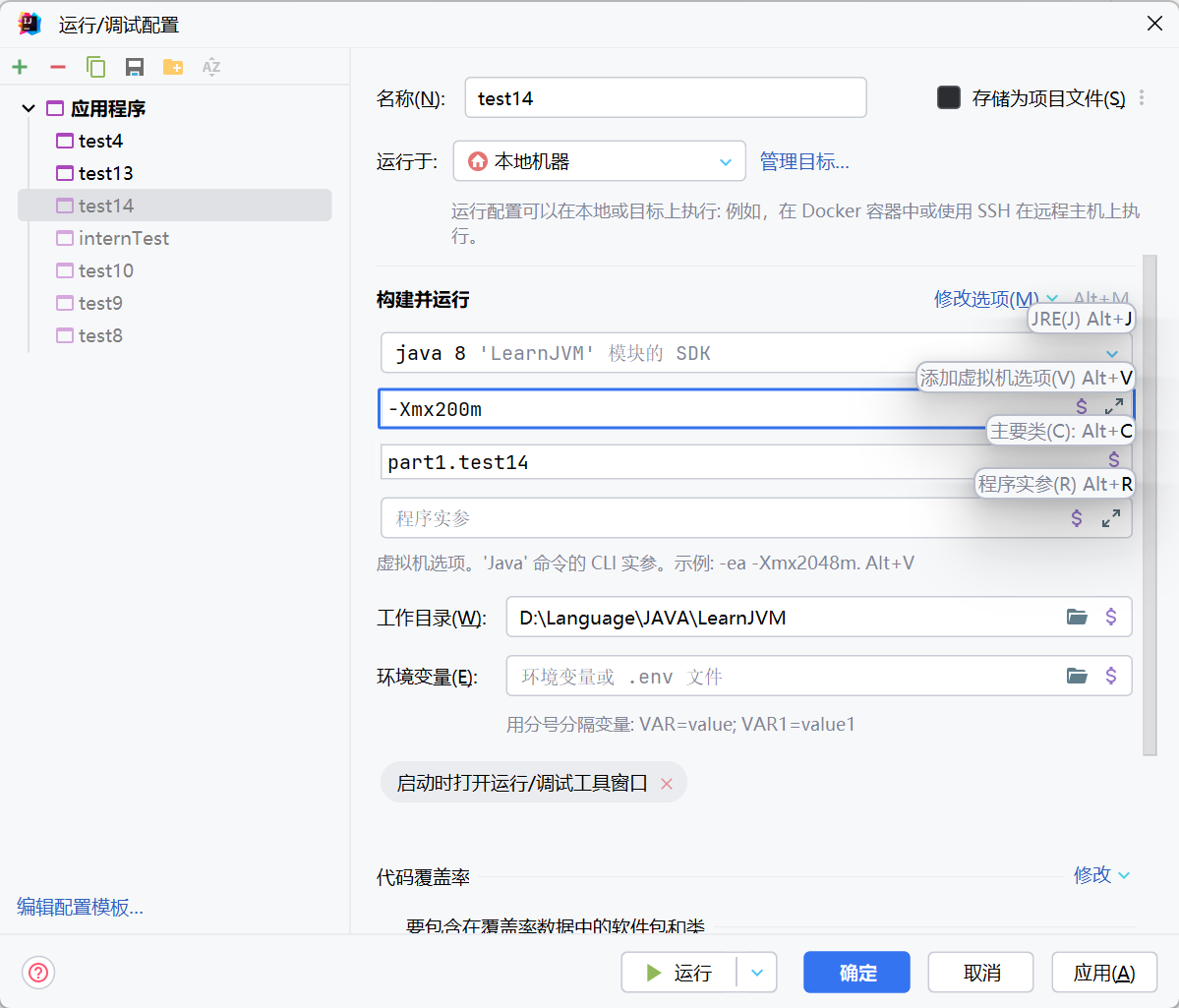Browse for a working directory folder
1179x1008 pixels.
point(1077,617)
